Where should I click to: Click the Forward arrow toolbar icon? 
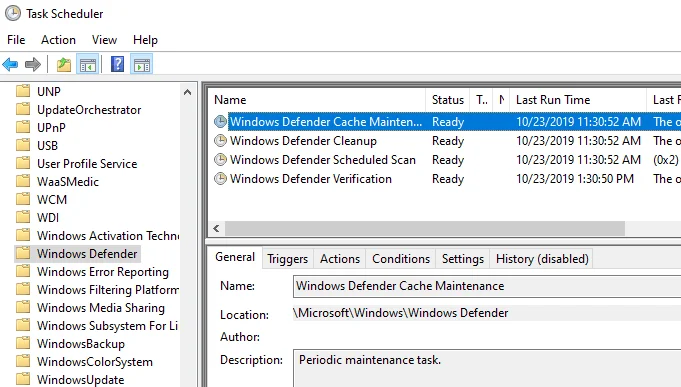click(x=33, y=65)
